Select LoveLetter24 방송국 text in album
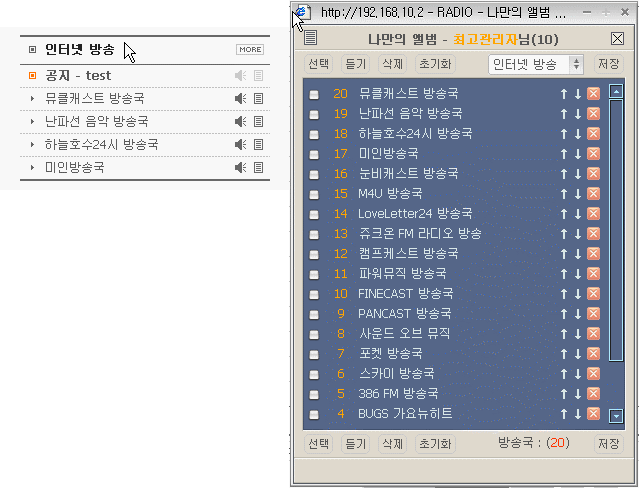 [415, 213]
